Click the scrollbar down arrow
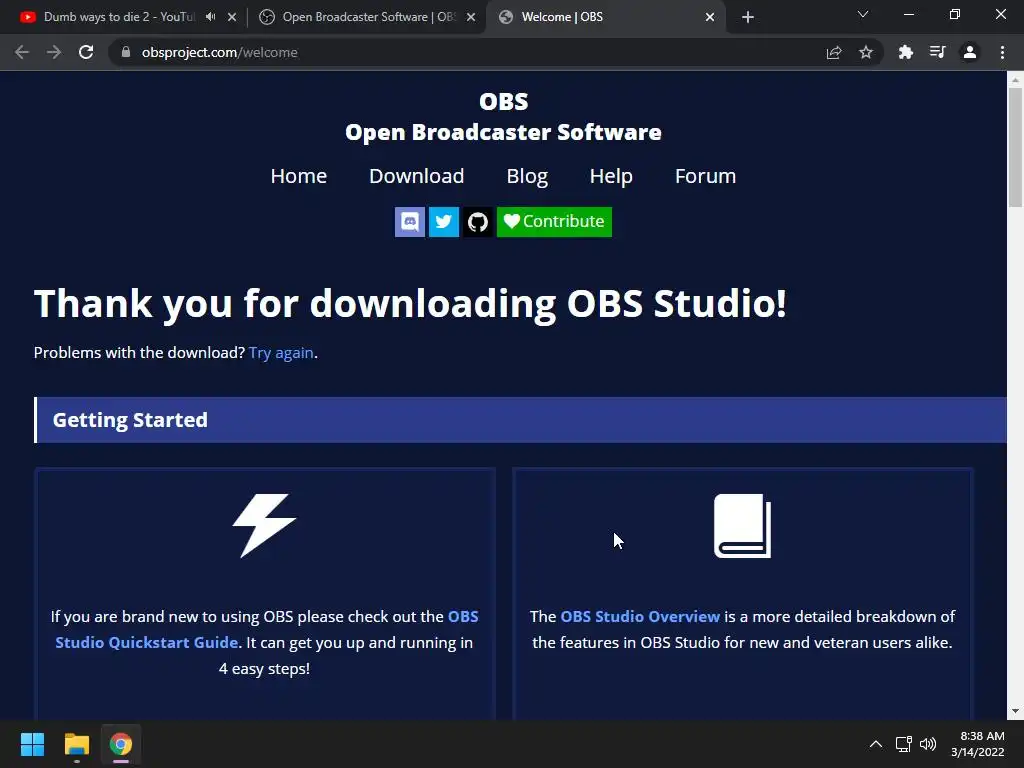Viewport: 1024px width, 768px height. [x=1015, y=711]
